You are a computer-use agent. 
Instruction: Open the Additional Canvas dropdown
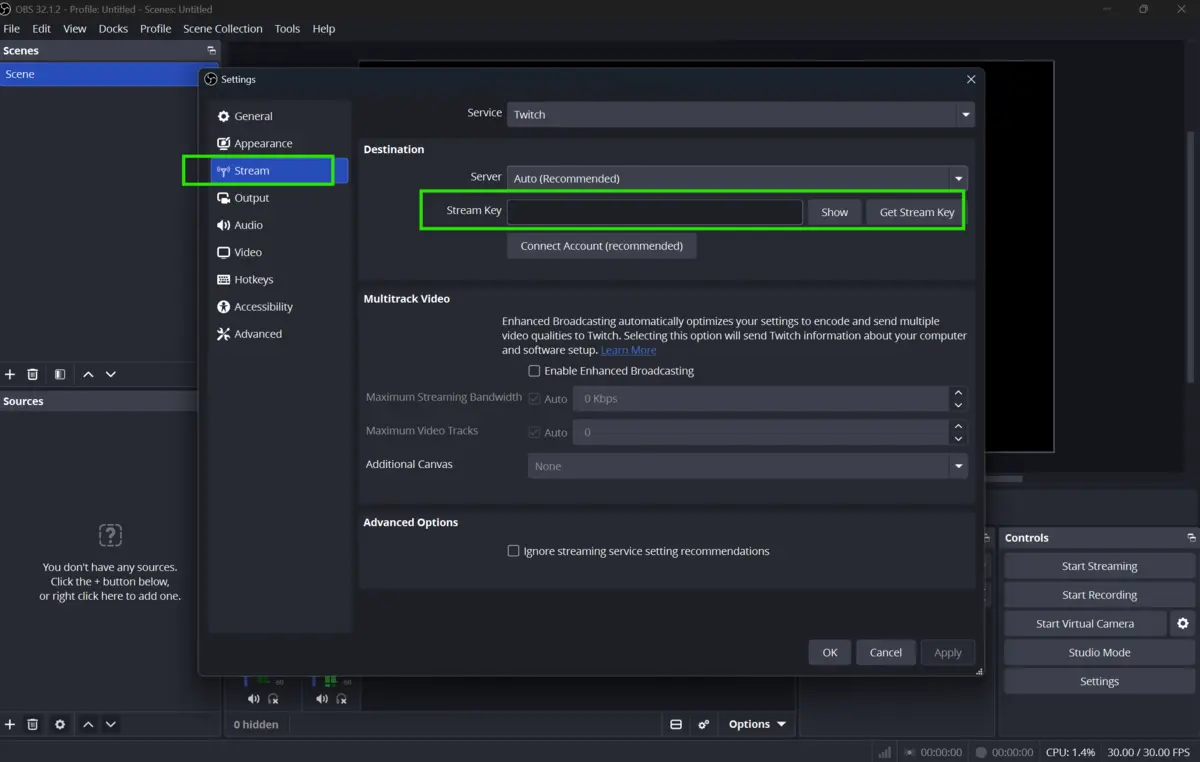pos(747,466)
